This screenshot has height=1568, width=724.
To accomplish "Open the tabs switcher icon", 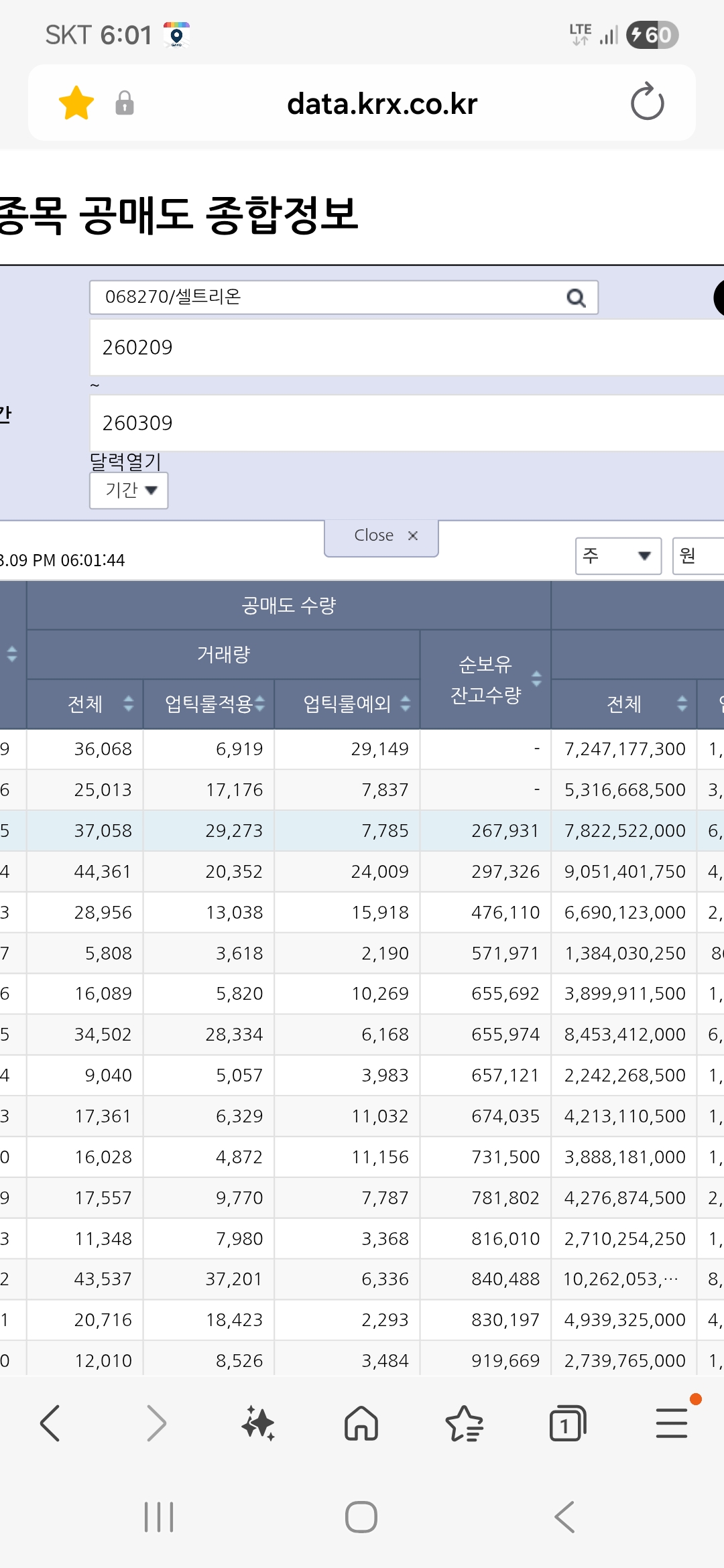I will (568, 1423).
